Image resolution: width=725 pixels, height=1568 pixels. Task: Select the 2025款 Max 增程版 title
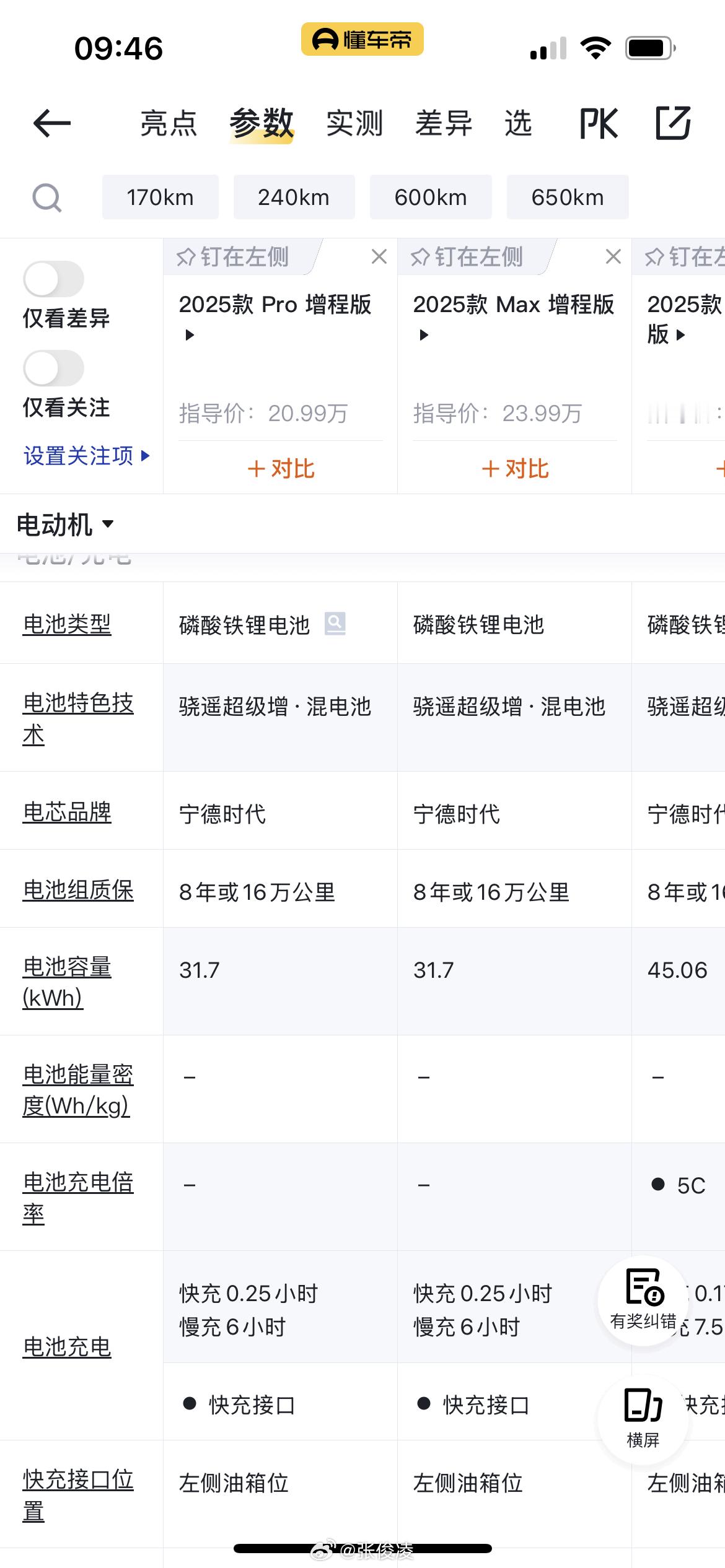coord(514,305)
